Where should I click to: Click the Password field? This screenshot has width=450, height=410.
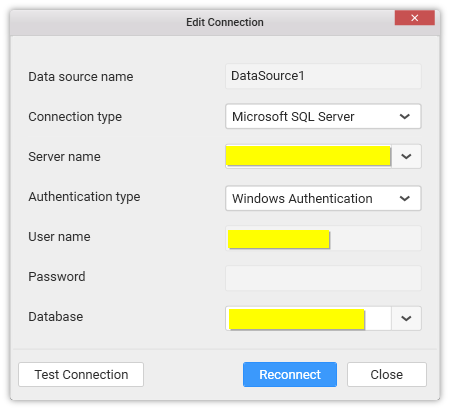click(x=323, y=278)
